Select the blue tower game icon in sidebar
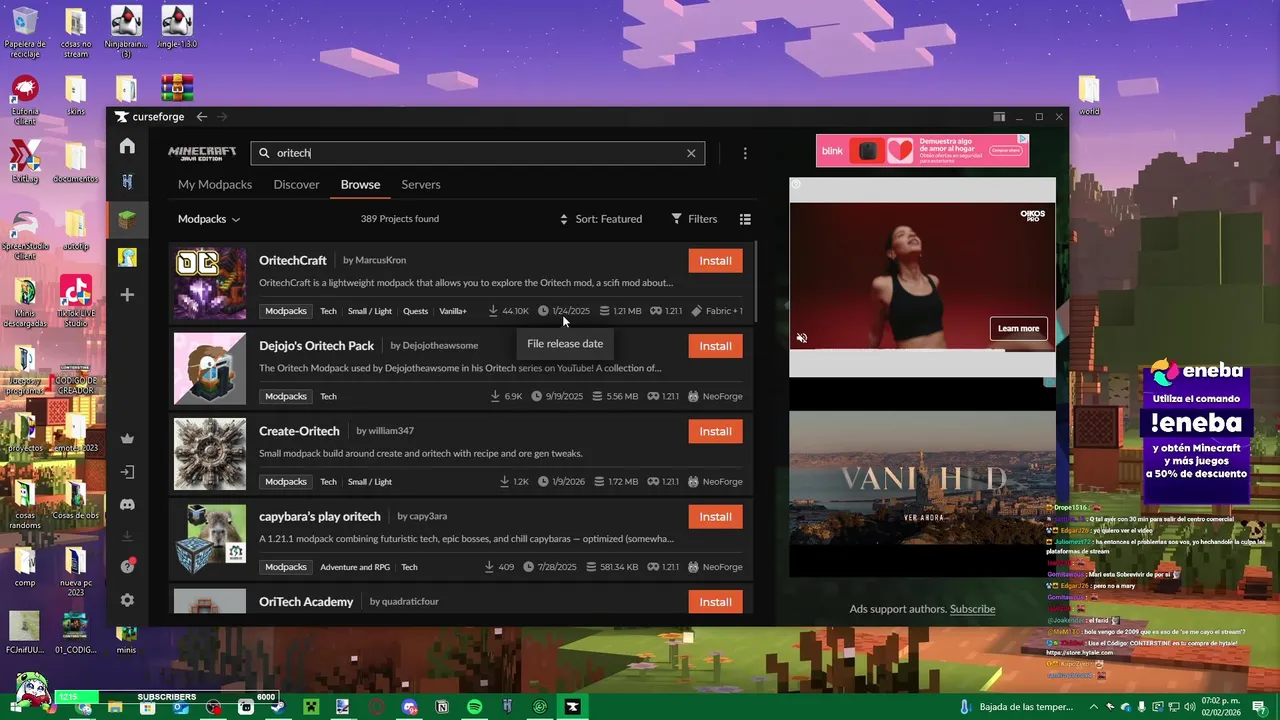Viewport: 1280px width, 720px height. point(127,182)
